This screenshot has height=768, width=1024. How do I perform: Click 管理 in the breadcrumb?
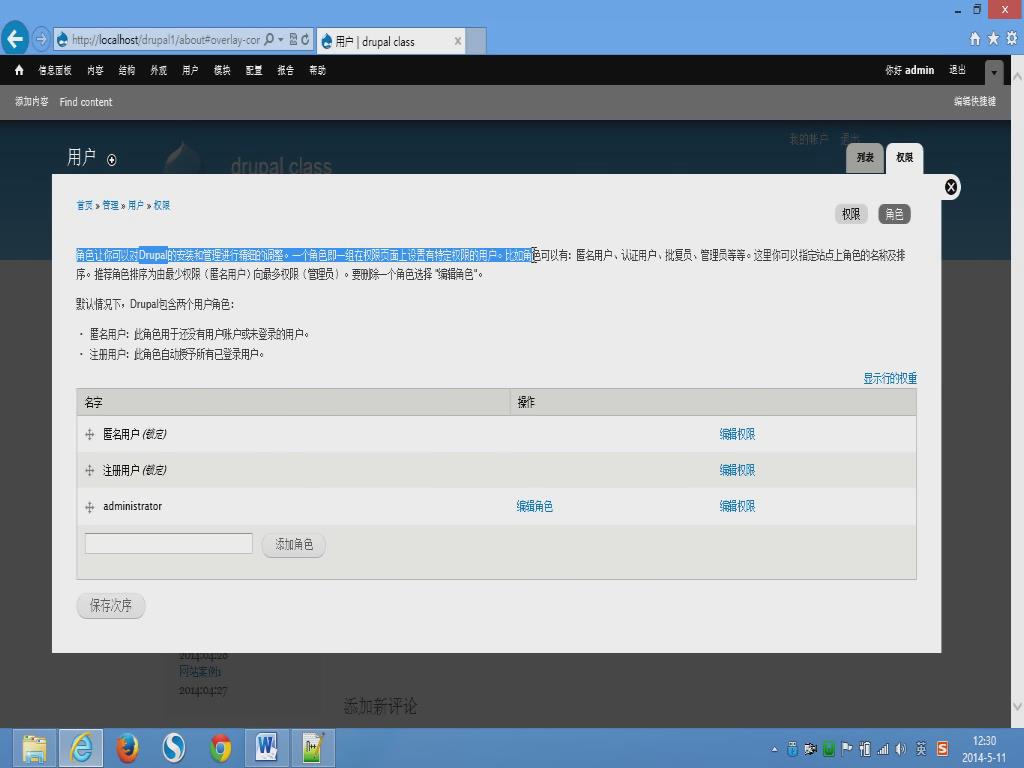click(110, 205)
